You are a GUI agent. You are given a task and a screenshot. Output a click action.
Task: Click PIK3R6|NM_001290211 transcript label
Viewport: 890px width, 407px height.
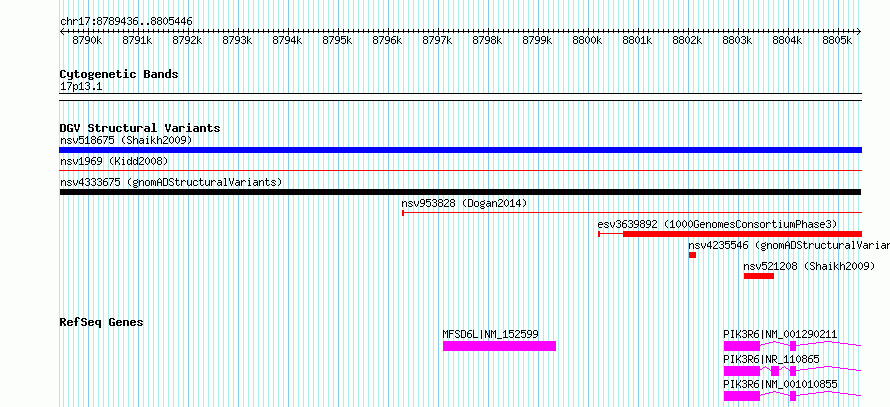click(x=780, y=334)
